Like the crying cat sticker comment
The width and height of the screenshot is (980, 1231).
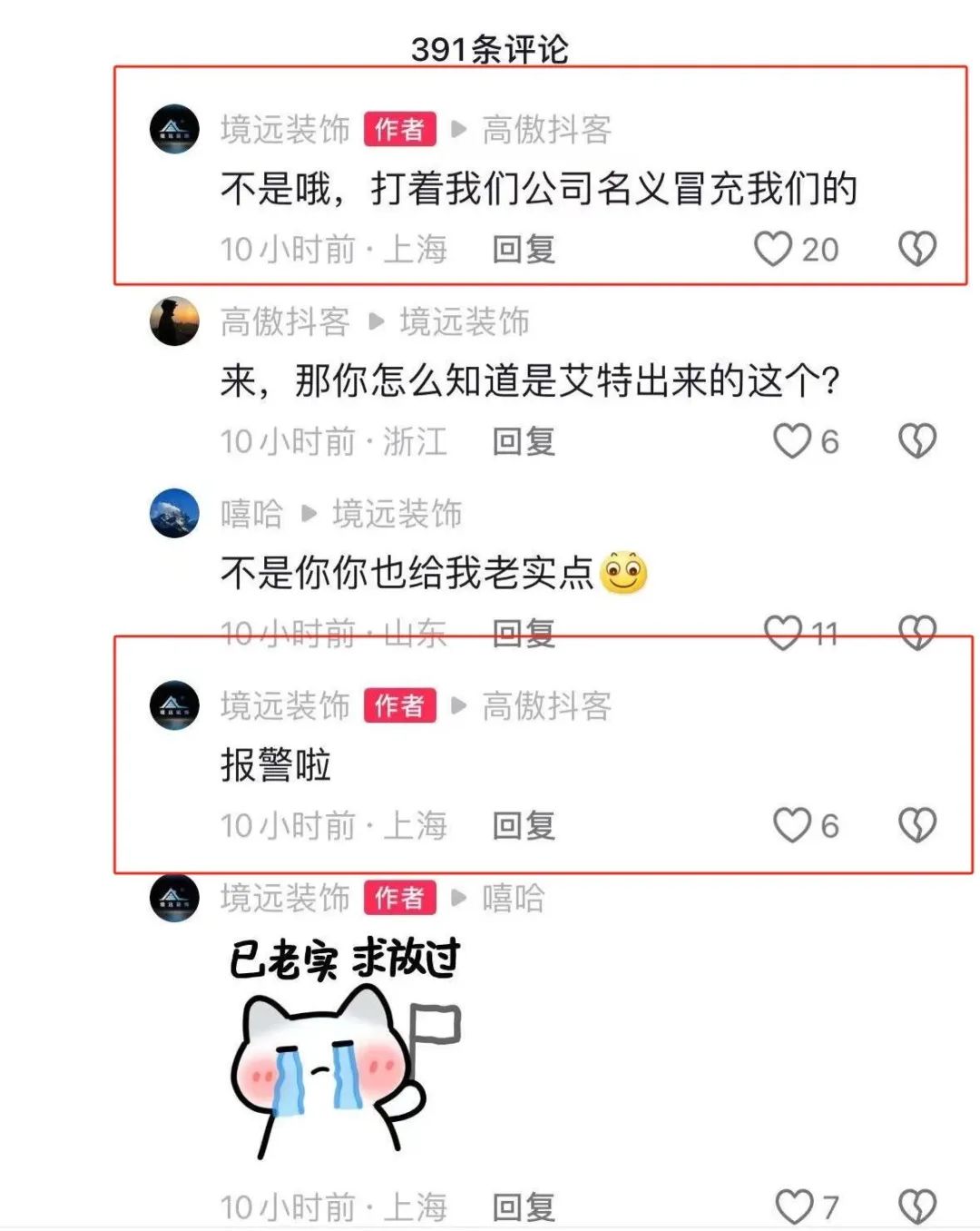click(x=794, y=1207)
